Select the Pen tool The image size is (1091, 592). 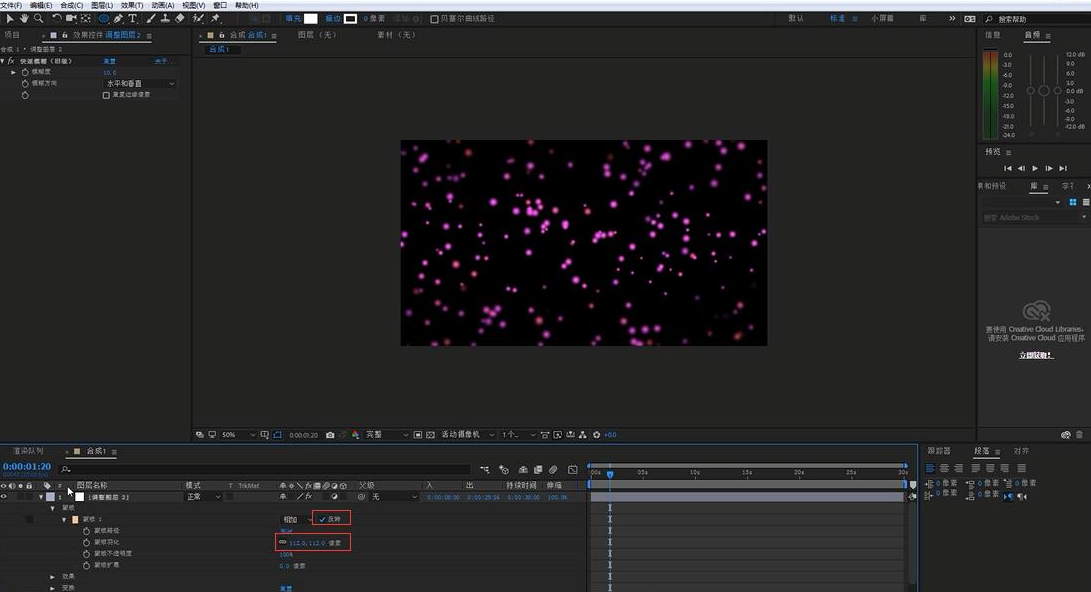point(118,19)
